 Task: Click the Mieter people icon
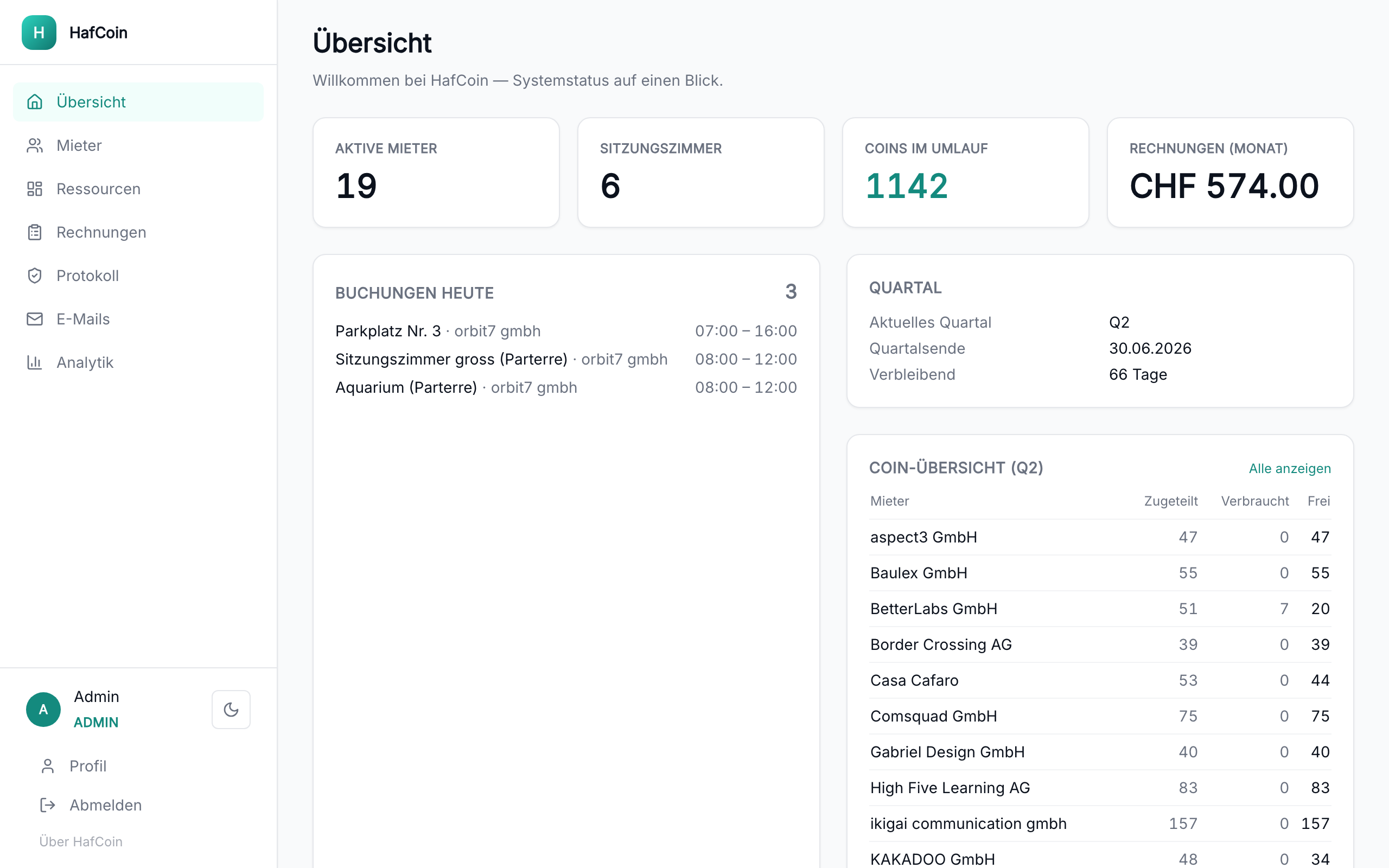35,146
